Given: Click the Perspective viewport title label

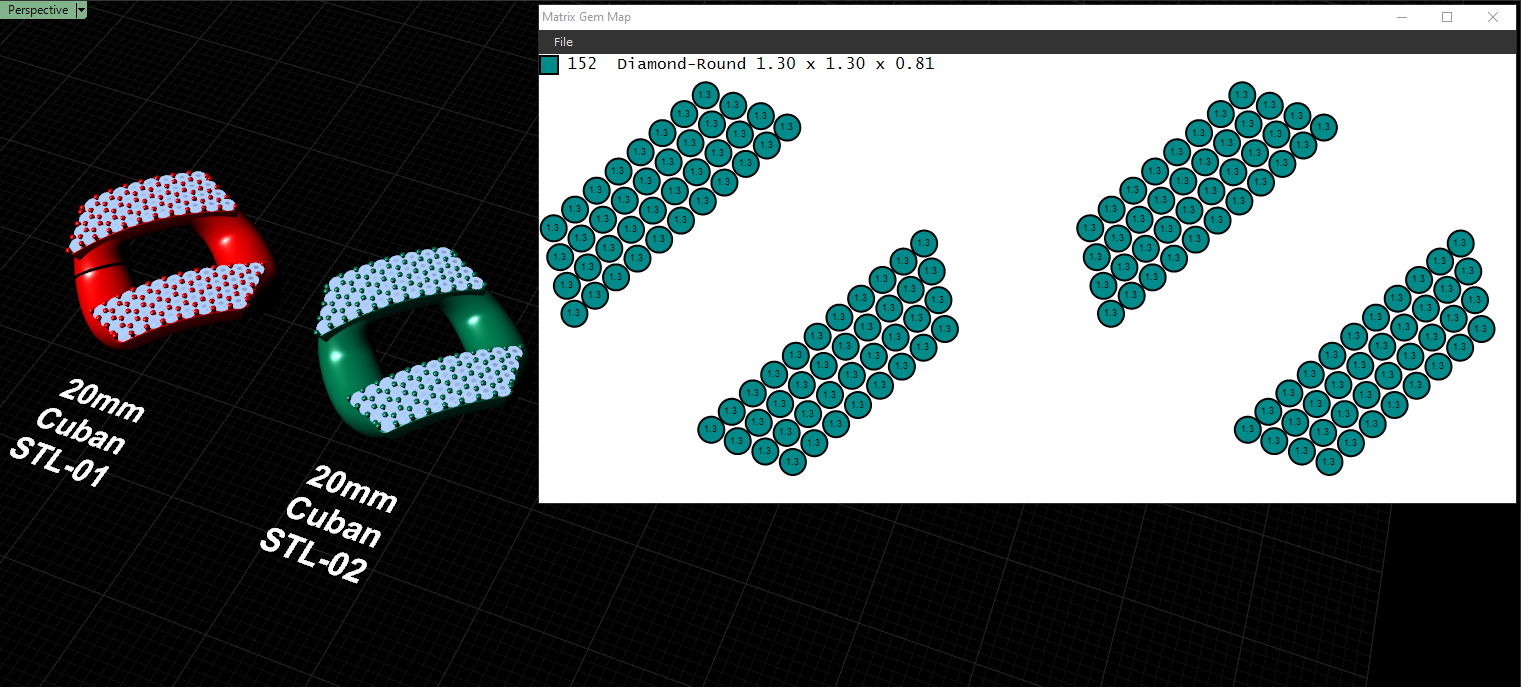Looking at the screenshot, I should (x=38, y=10).
